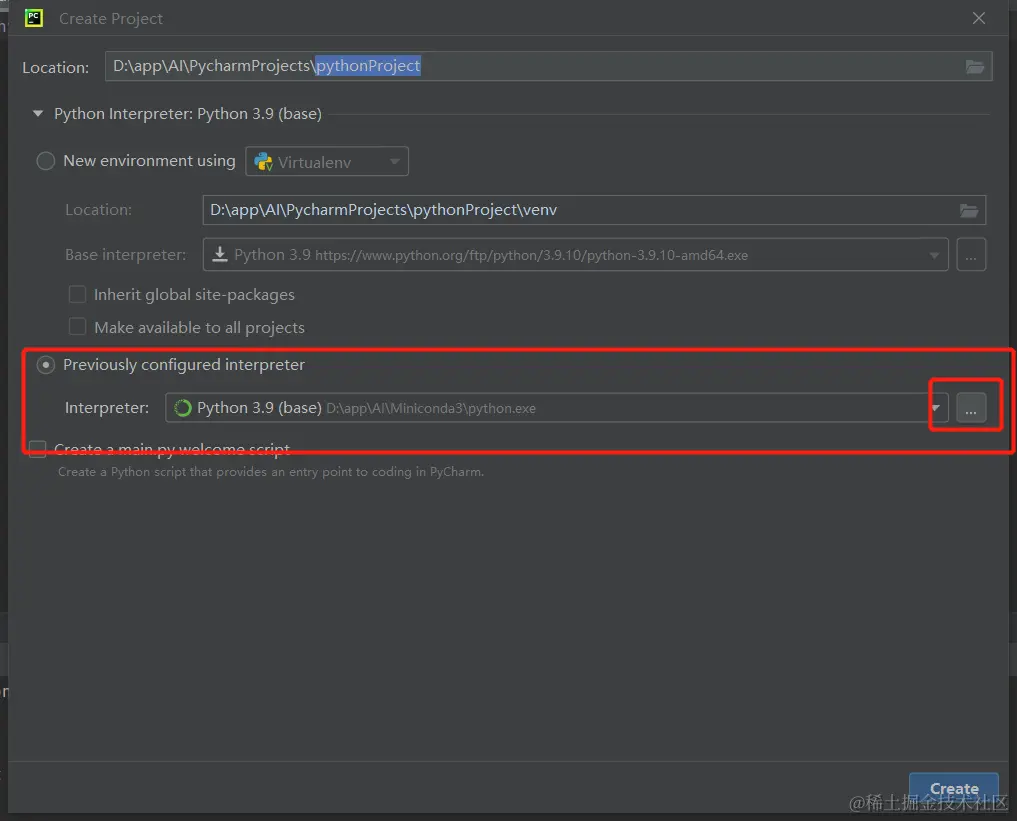Click the 'Make available to all projects' label
Image resolution: width=1017 pixels, height=821 pixels.
click(199, 327)
